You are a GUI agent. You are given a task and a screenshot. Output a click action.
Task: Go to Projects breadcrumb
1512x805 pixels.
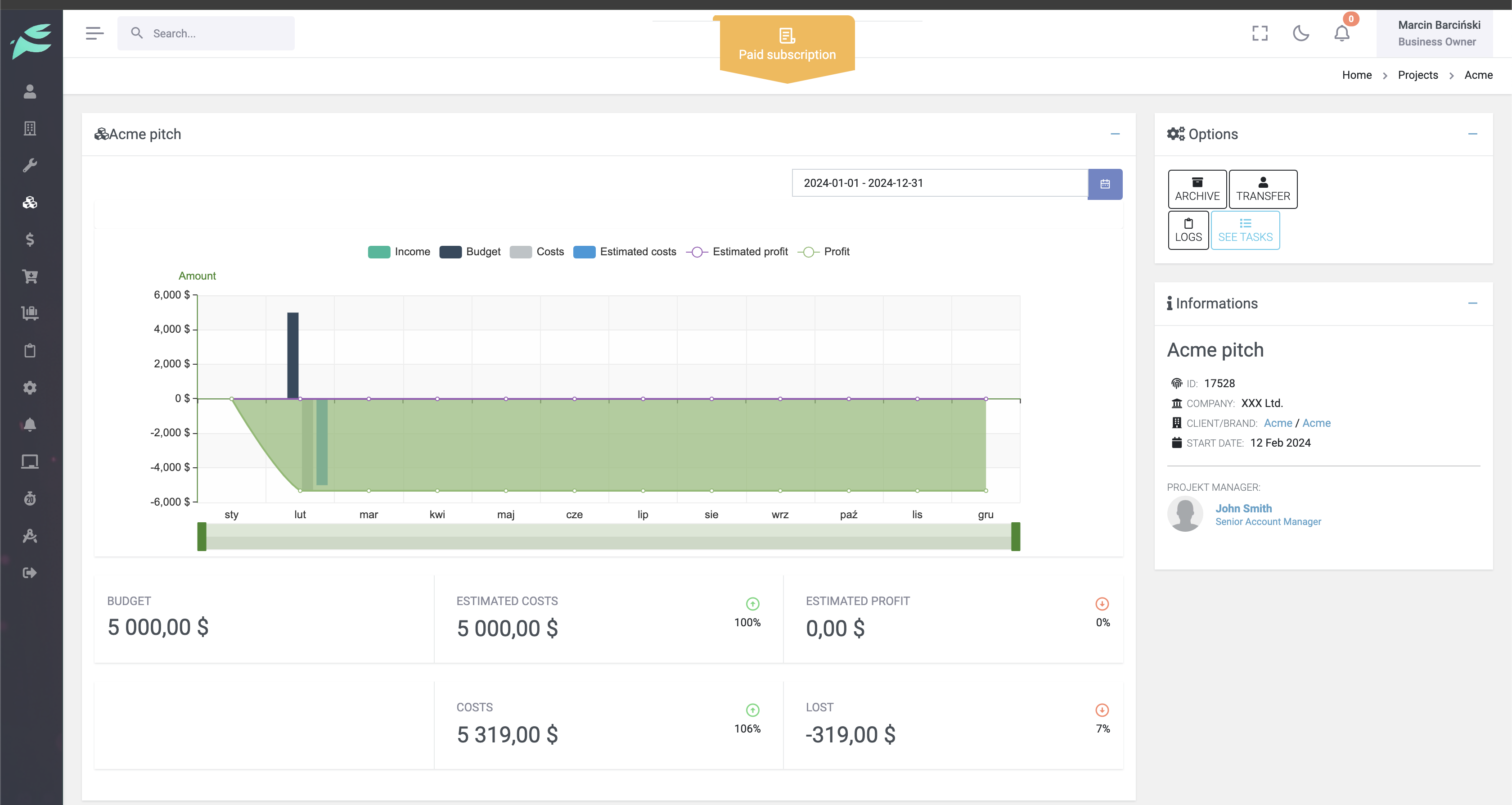point(1417,75)
